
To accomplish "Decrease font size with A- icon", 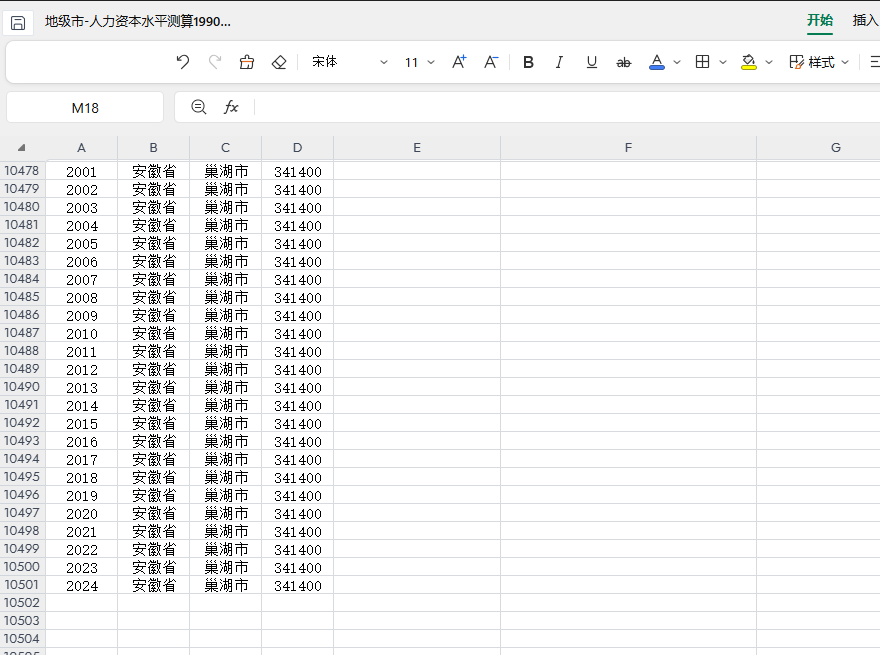I will pos(491,62).
